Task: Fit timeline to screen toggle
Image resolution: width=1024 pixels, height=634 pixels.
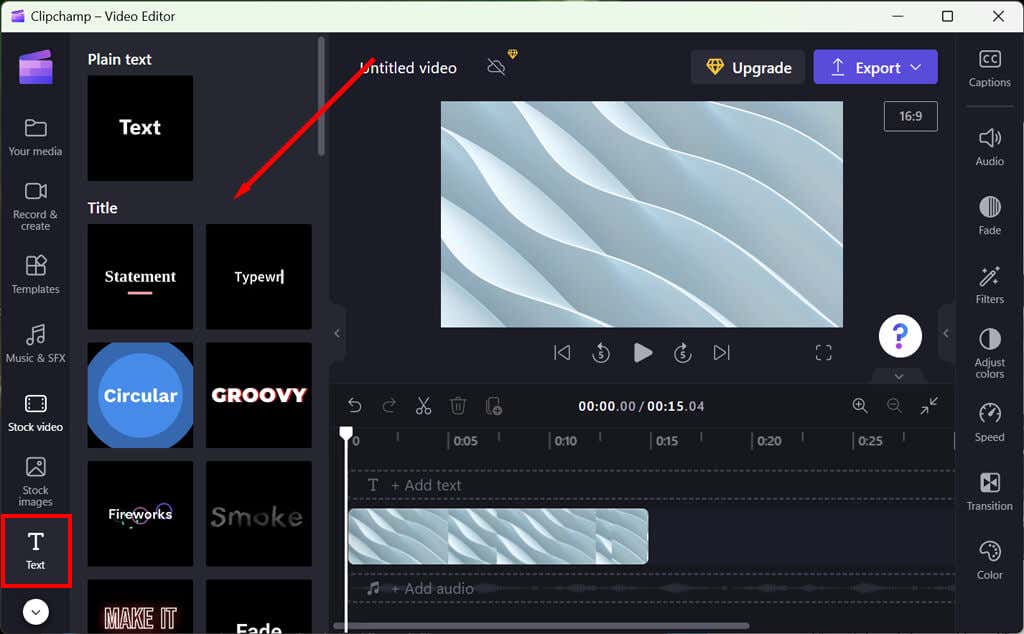Action: click(x=929, y=405)
